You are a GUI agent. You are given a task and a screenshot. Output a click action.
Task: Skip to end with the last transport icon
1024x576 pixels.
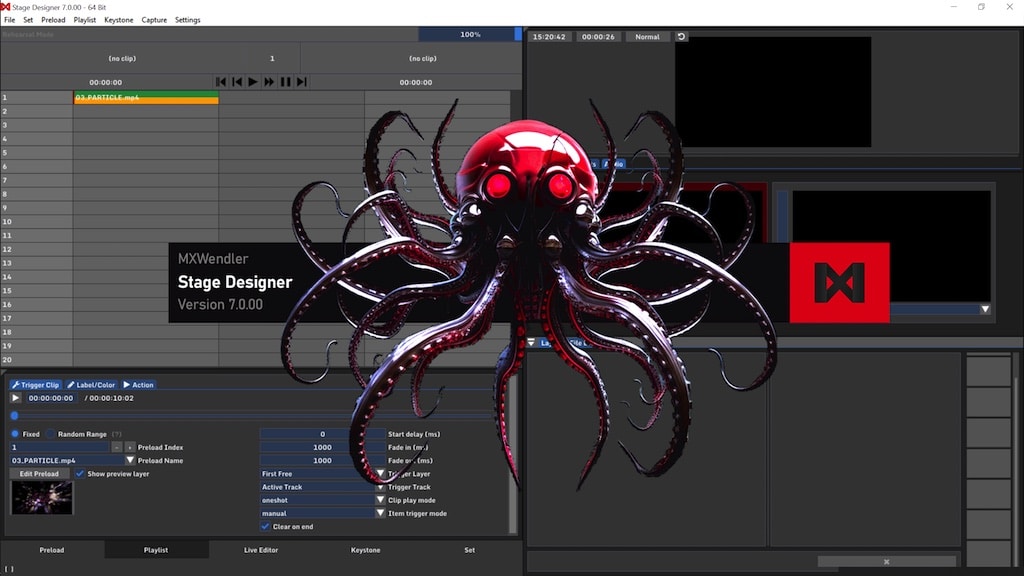(x=301, y=82)
